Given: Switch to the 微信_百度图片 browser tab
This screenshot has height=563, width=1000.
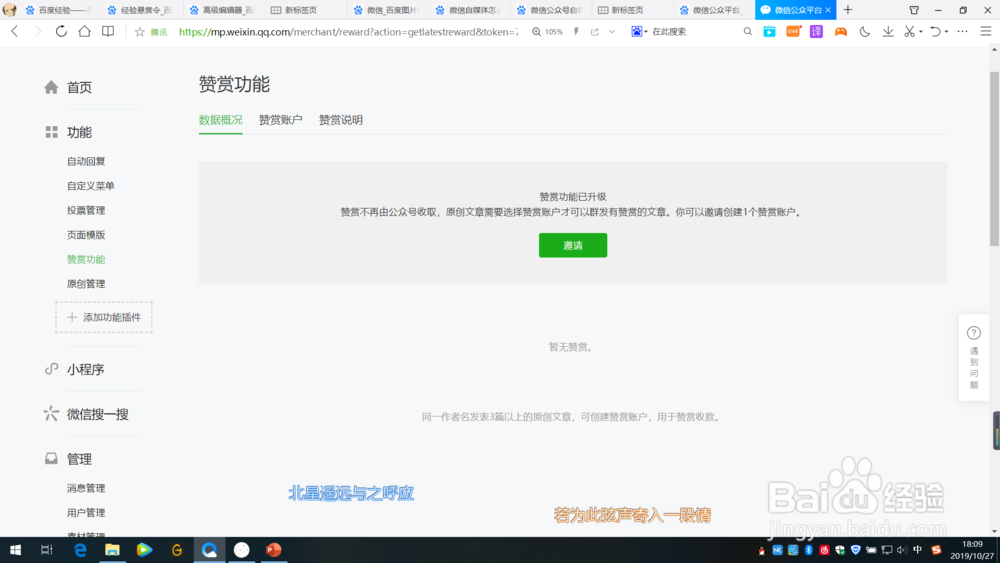Looking at the screenshot, I should coord(385,10).
